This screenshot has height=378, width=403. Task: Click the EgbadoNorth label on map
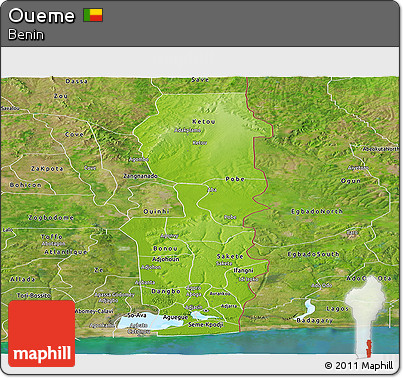pyautogui.click(x=317, y=211)
